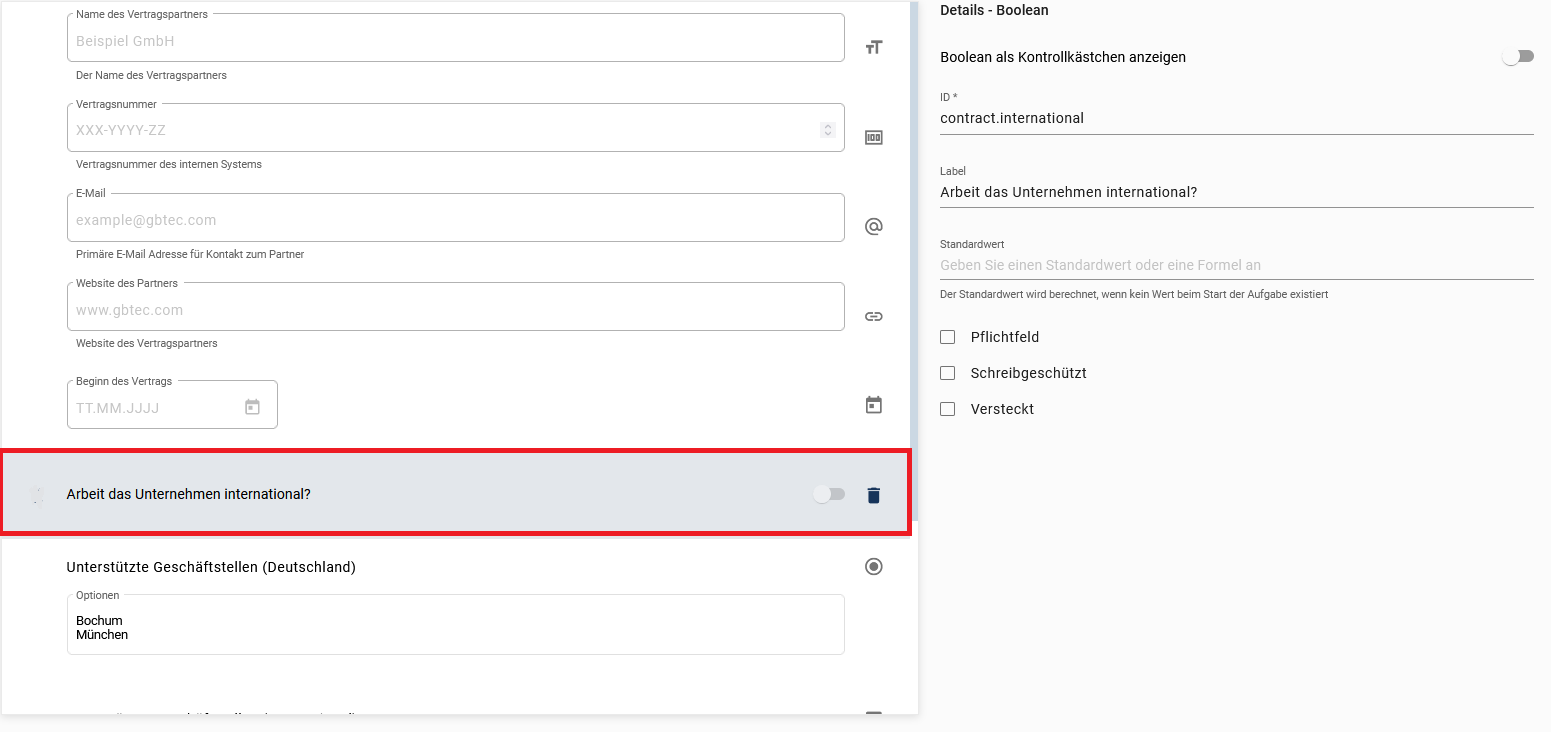Click the E-Mail input field
The width and height of the screenshot is (1551, 732).
point(455,220)
